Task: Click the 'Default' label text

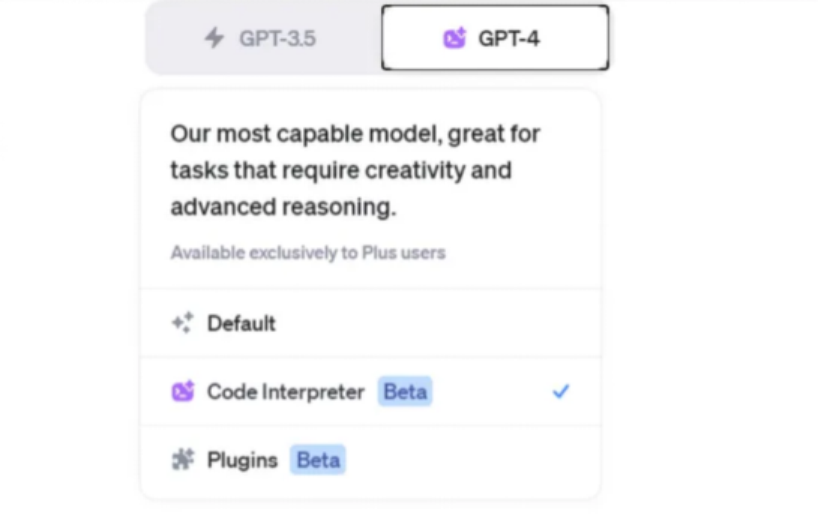Action: coord(241,323)
